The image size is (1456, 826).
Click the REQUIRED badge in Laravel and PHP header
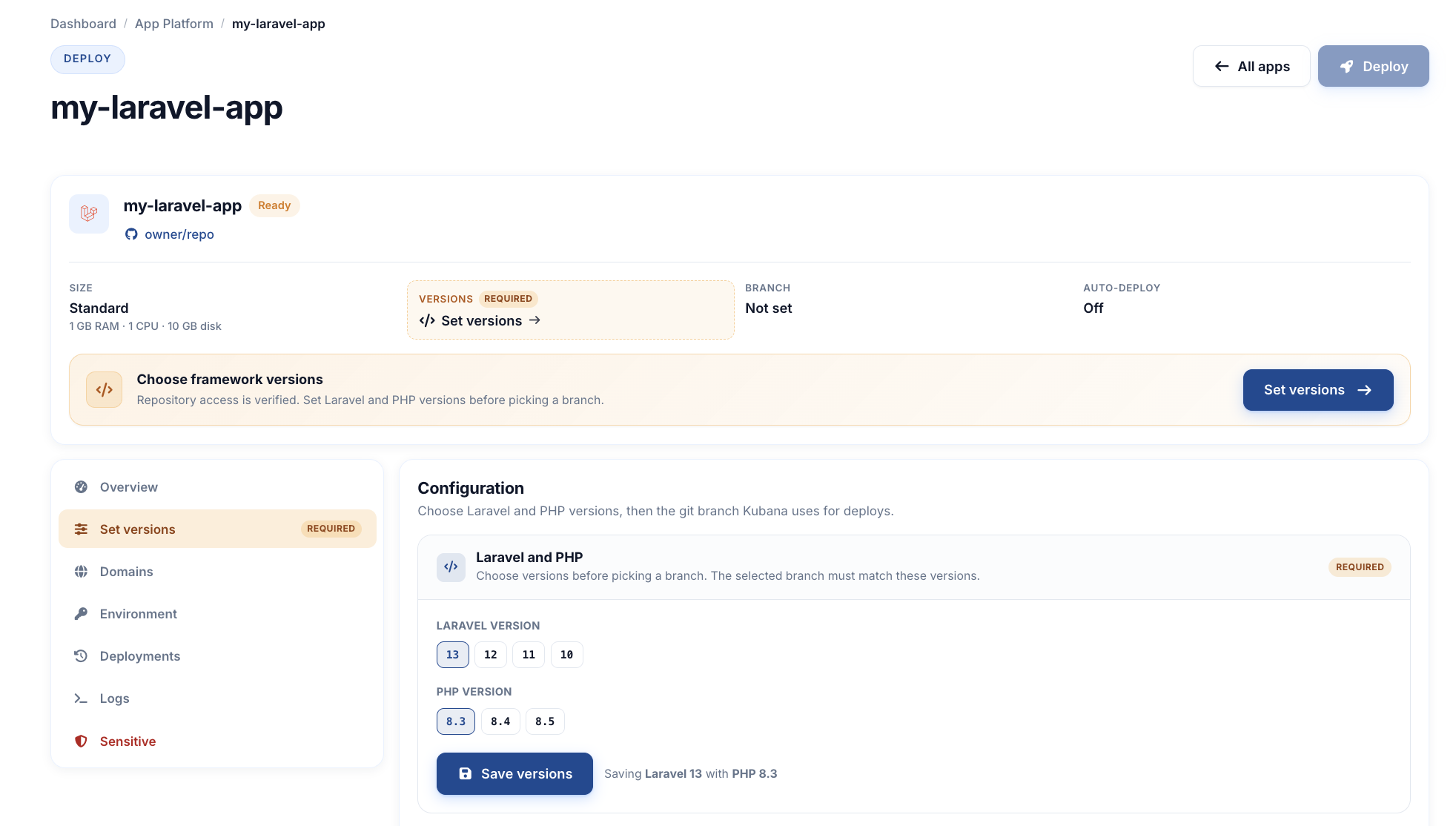[x=1360, y=567]
